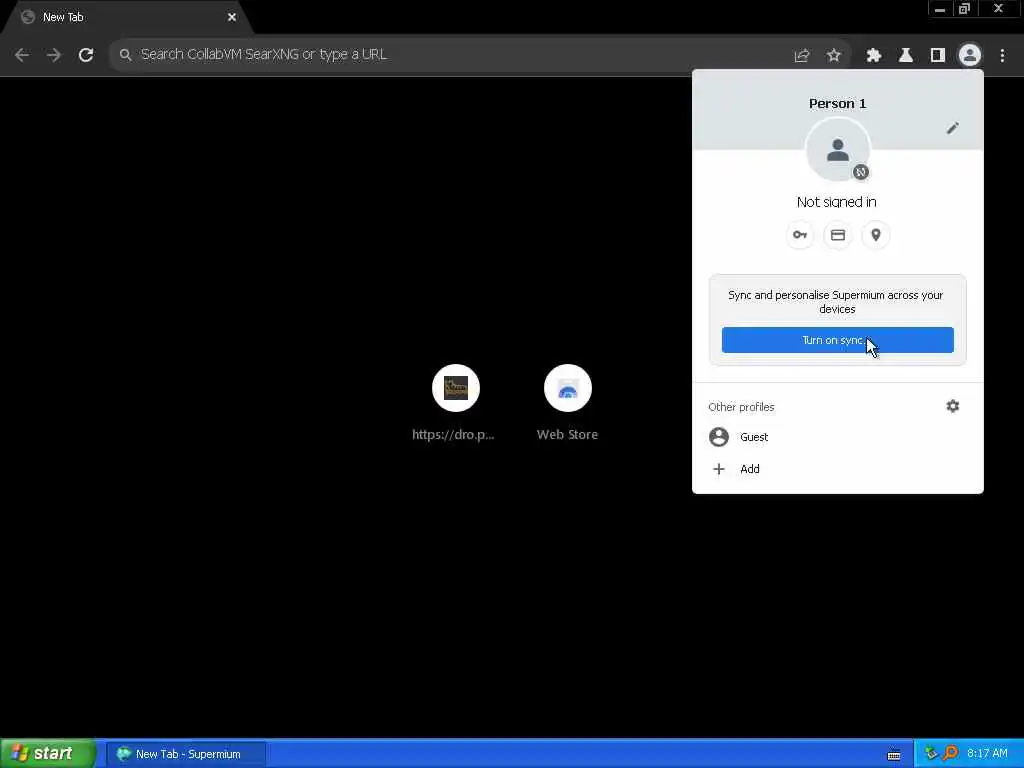The height and width of the screenshot is (768, 1024).
Task: Toggle the side panel icon
Action: 937,56
